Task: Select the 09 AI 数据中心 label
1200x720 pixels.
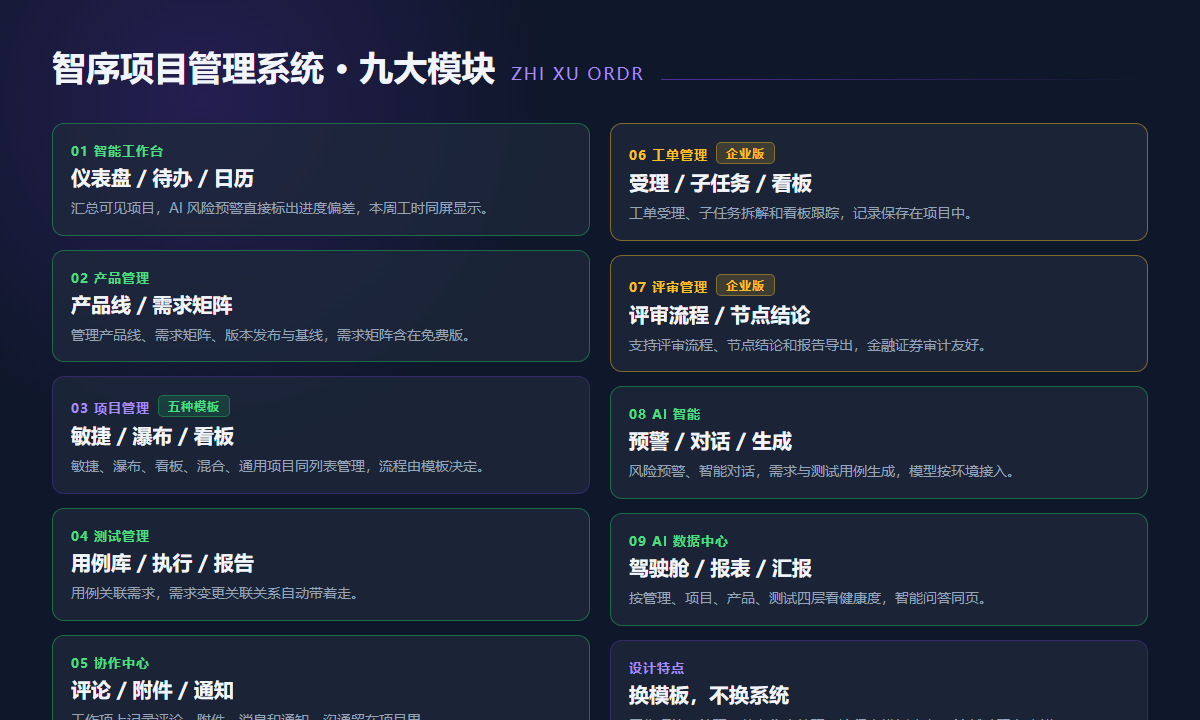Action: pos(679,541)
